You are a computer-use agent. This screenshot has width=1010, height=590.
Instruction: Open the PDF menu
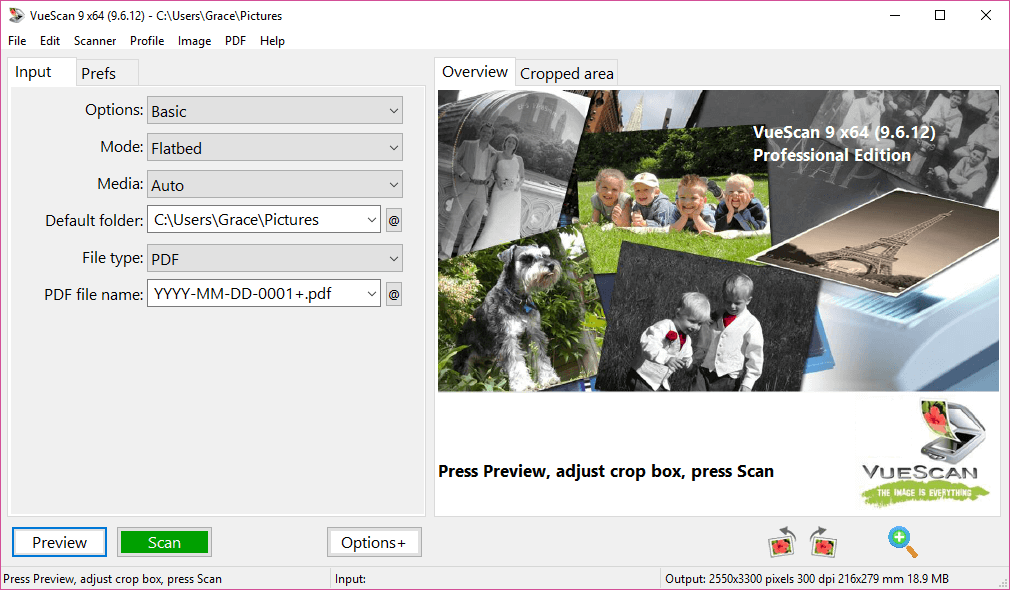[235, 41]
